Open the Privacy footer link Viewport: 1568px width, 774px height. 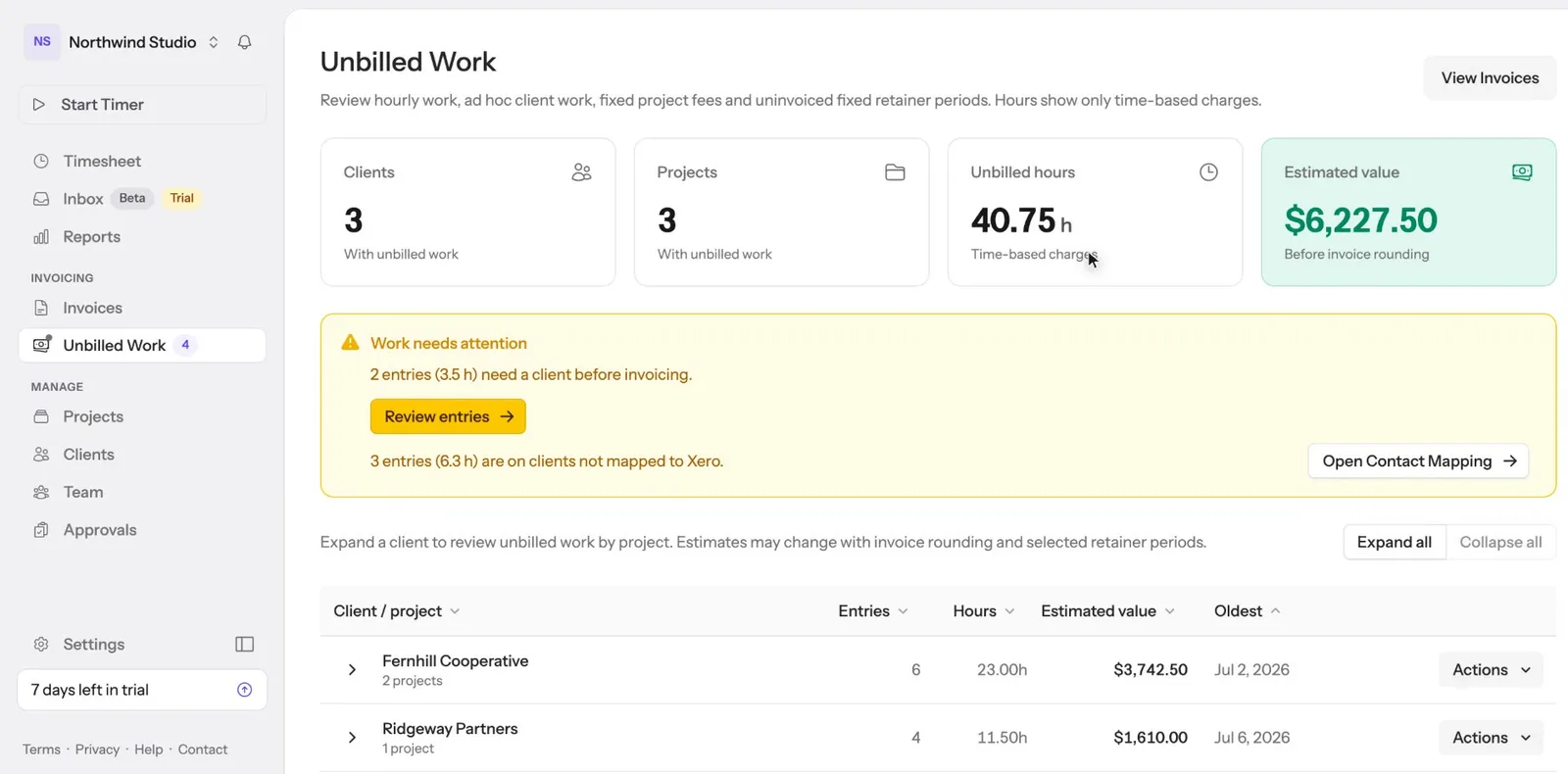click(97, 750)
